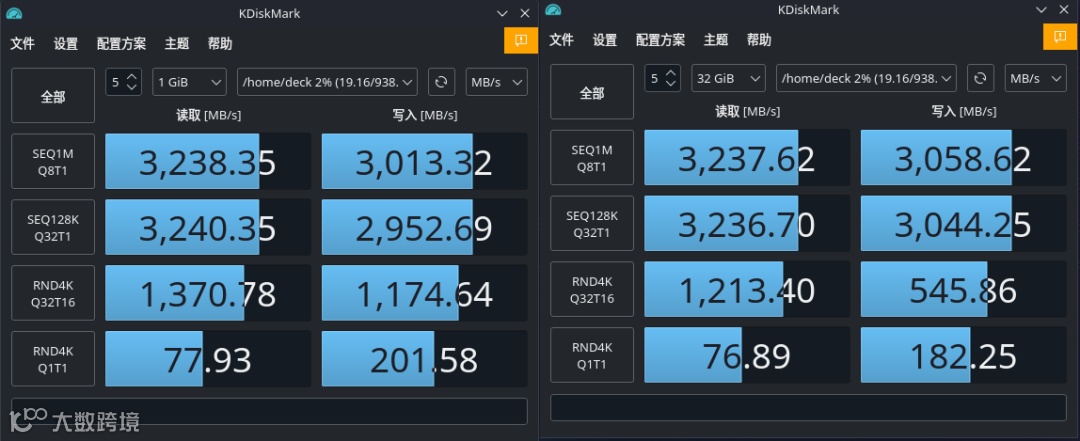Click 写入 [MB/s] header in right window
Image resolution: width=1080 pixels, height=441 pixels.
click(964, 111)
